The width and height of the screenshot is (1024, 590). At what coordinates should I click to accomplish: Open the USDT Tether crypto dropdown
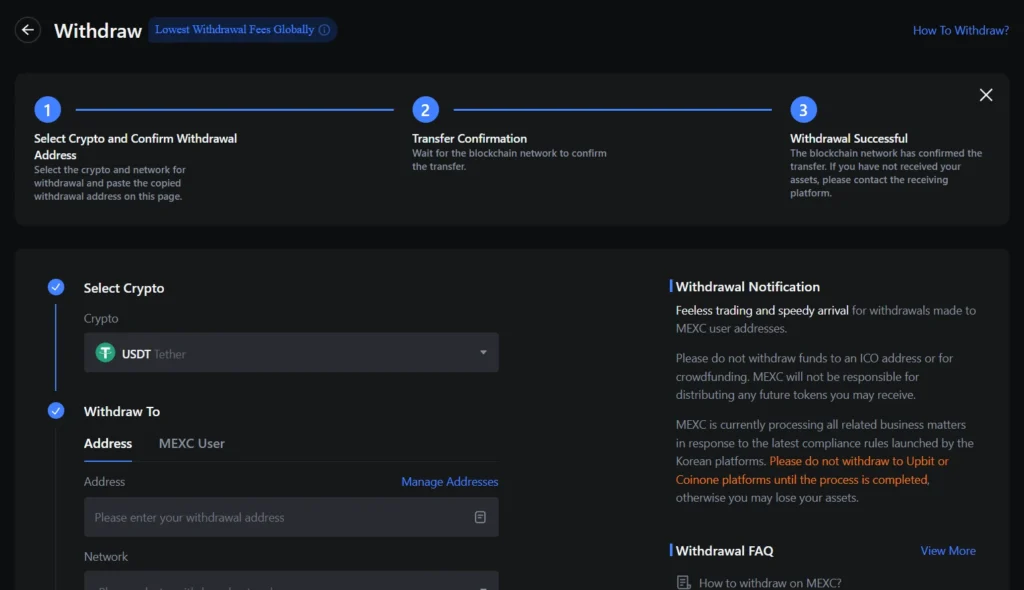[x=291, y=353]
